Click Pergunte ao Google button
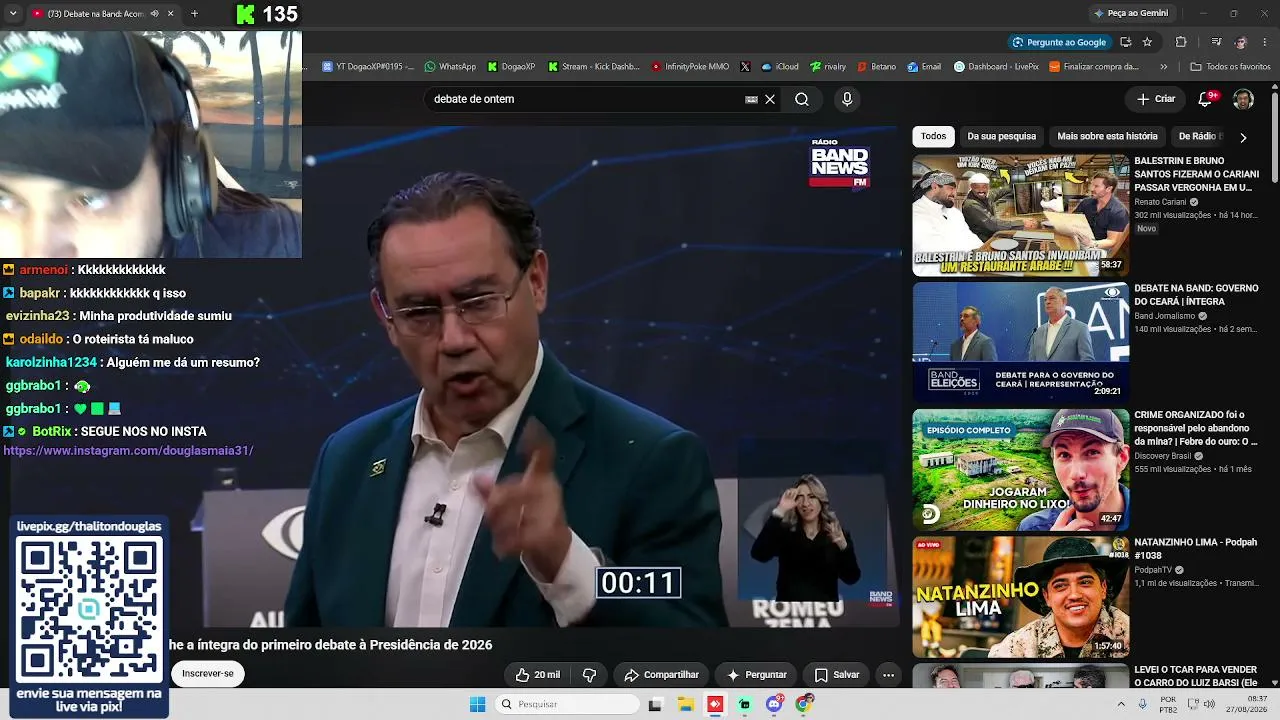1280x720 pixels. click(1059, 42)
